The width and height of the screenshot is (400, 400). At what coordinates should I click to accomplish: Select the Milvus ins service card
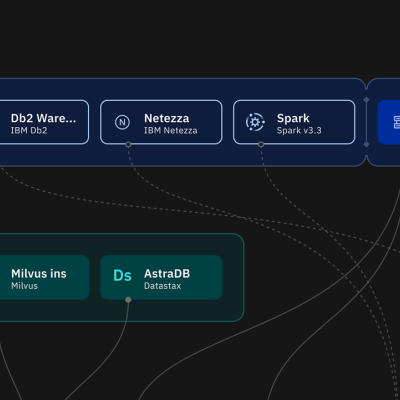tap(44, 277)
